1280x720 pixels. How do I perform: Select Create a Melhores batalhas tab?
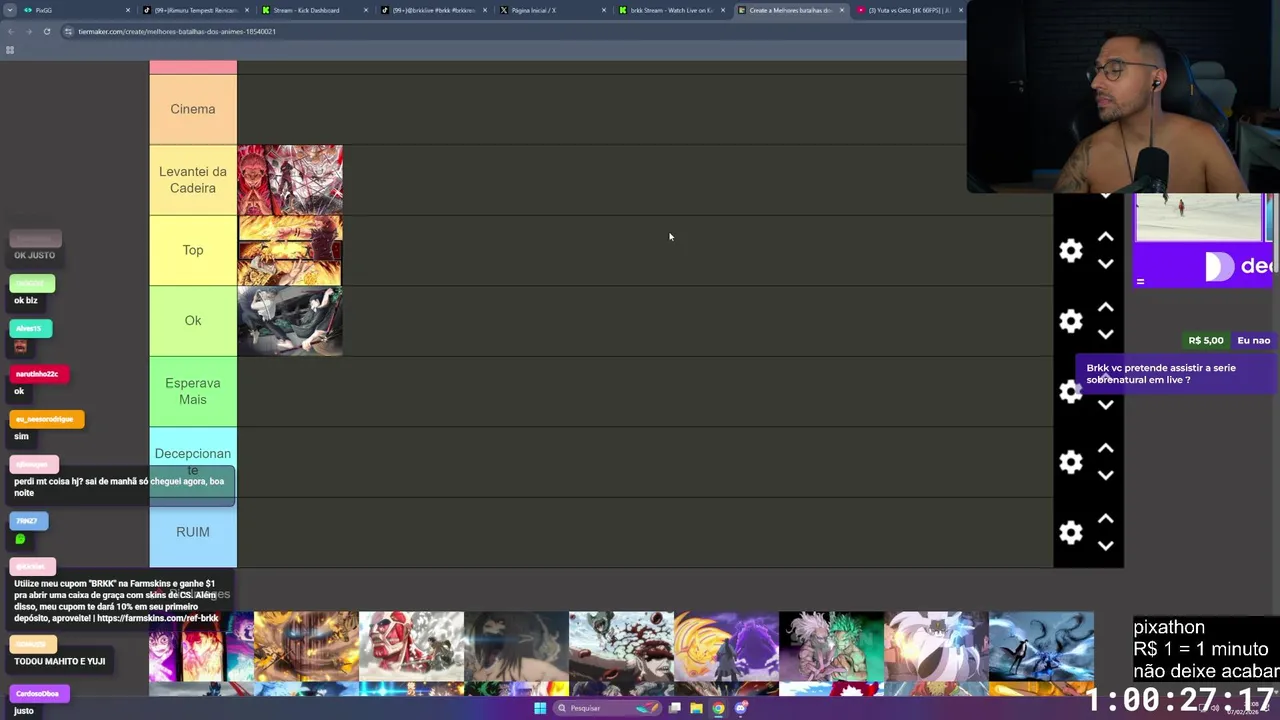[x=790, y=10]
